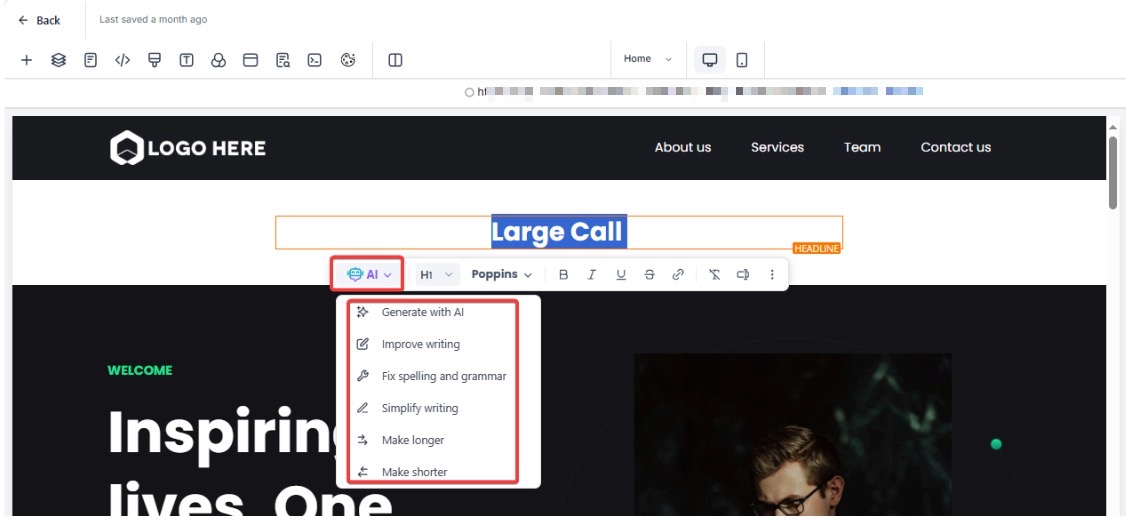Insert a link with chain icon
1126x520 pixels.
pyautogui.click(x=678, y=274)
